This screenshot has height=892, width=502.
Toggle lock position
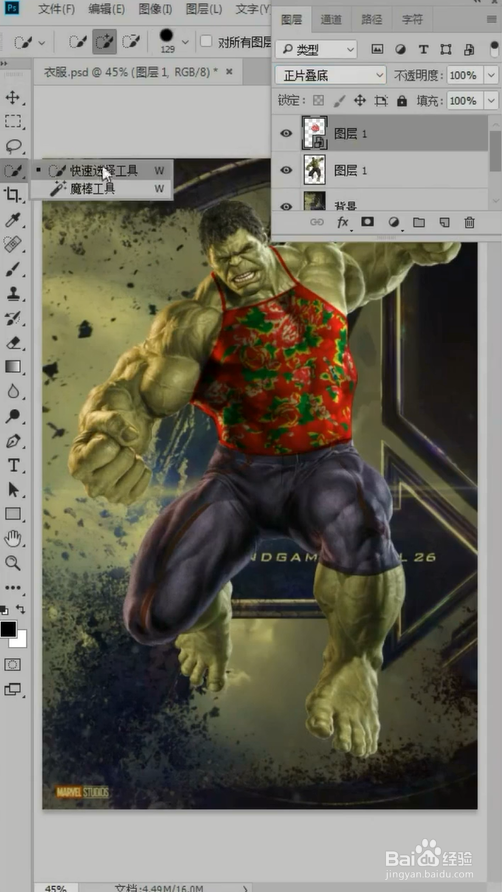pos(360,101)
